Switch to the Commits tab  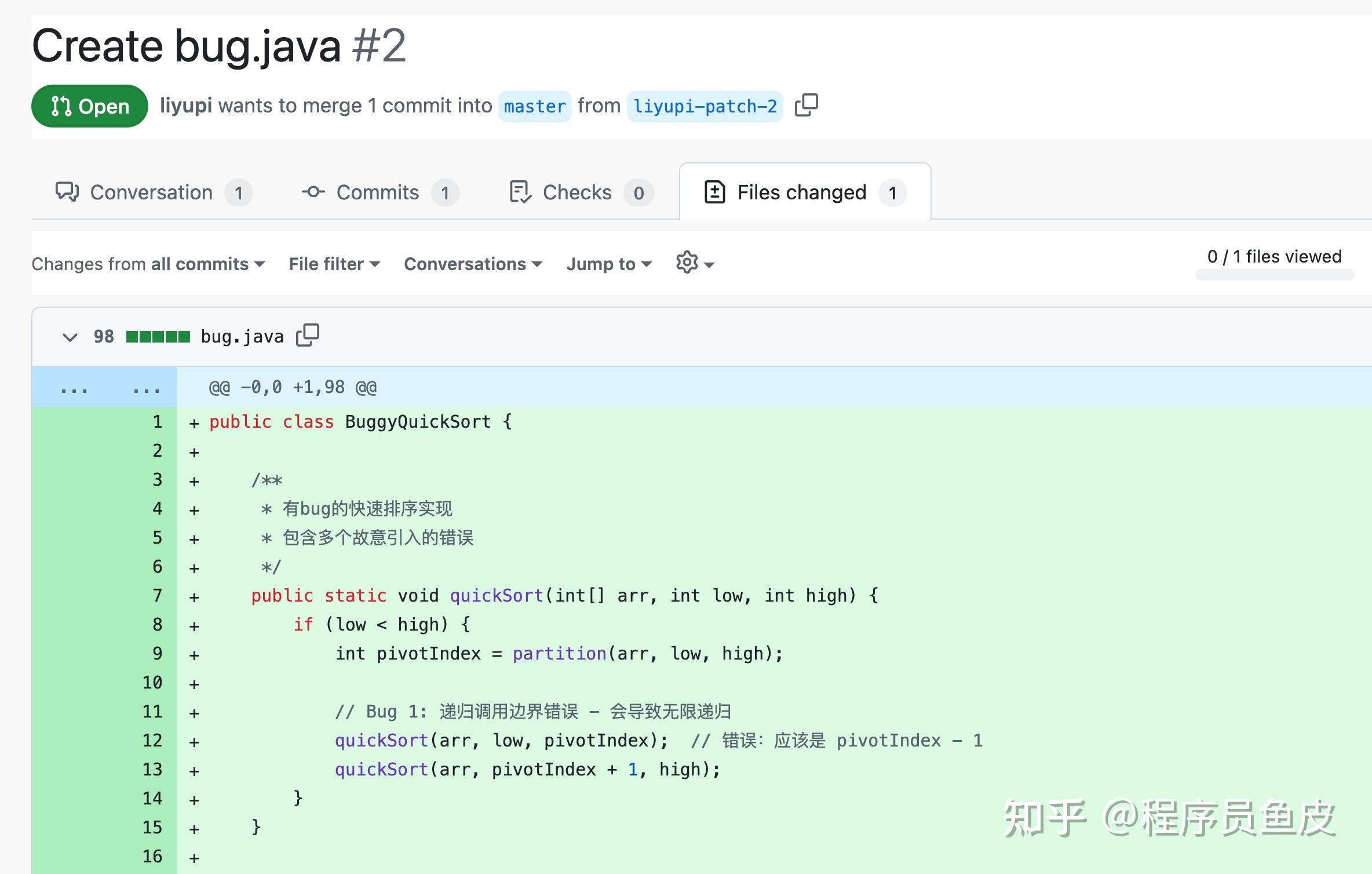pos(377,192)
